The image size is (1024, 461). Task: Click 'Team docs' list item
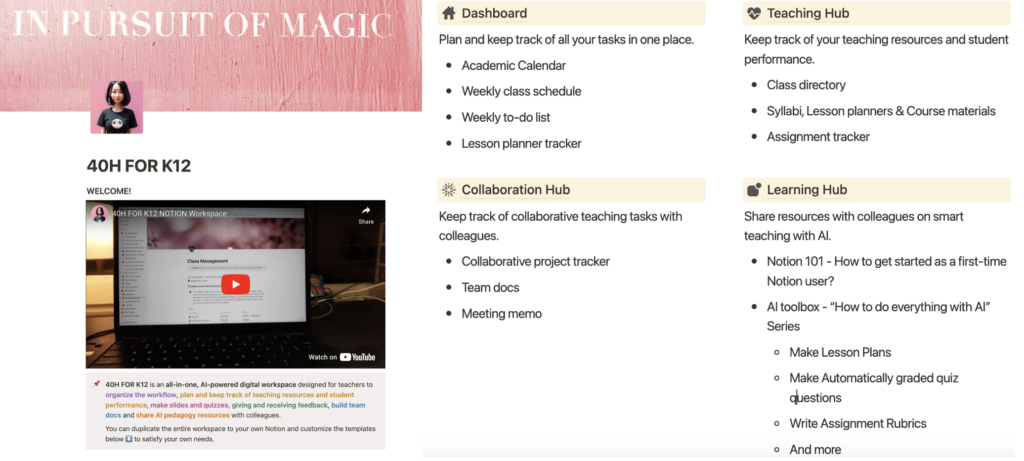click(x=490, y=287)
